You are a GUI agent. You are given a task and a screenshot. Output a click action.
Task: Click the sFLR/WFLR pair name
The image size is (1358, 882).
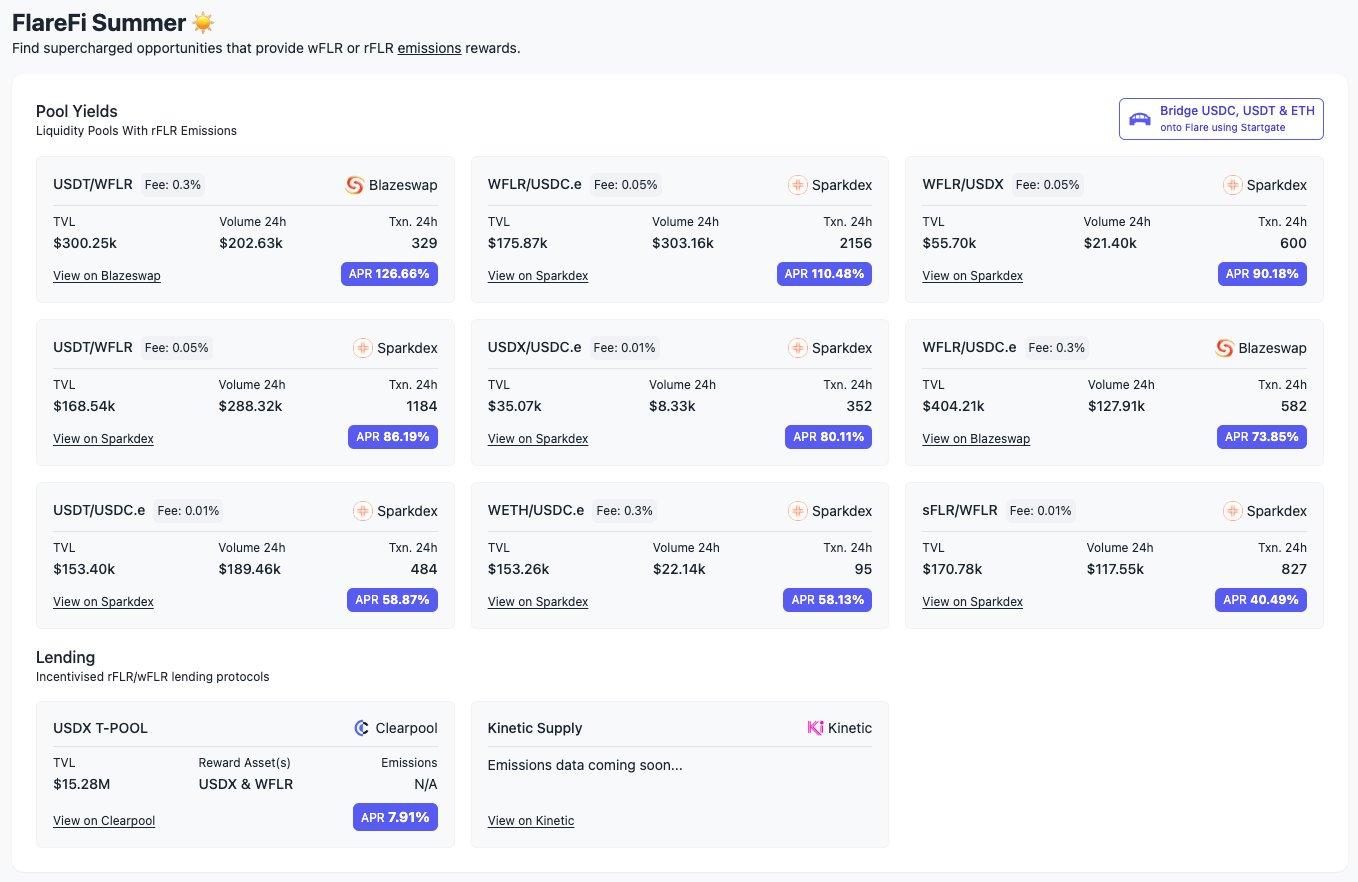[960, 510]
